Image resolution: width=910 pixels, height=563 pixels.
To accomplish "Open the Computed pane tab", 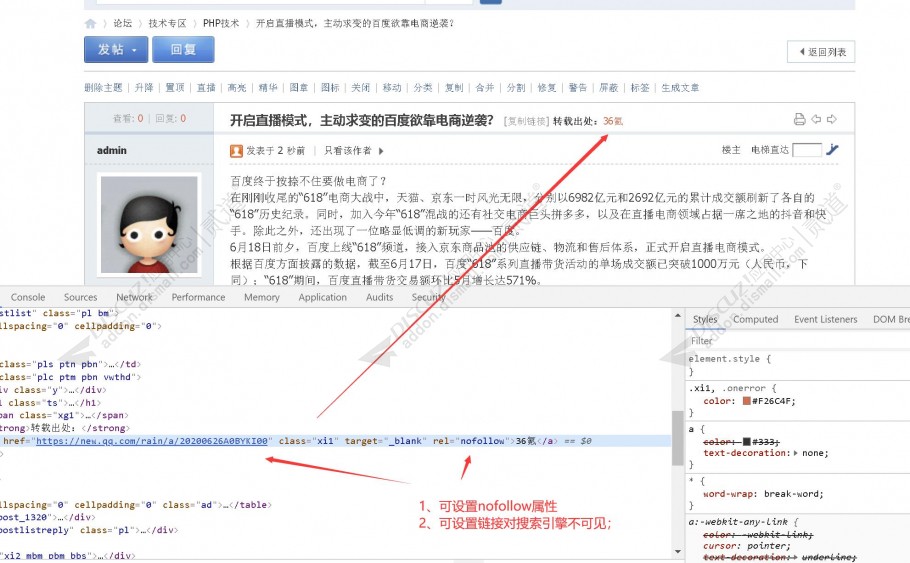I will click(x=756, y=319).
